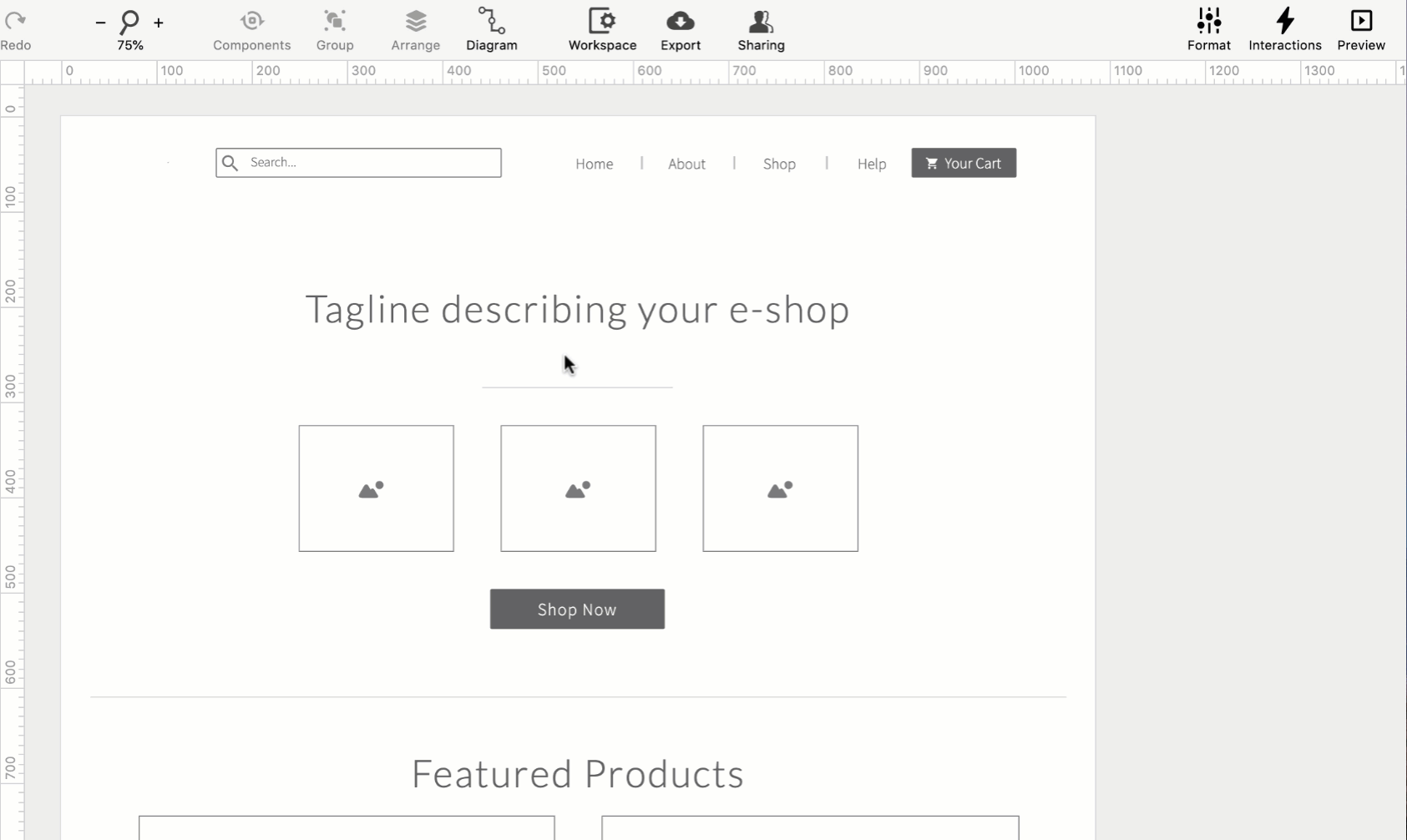Open the Sharing options

761,29
